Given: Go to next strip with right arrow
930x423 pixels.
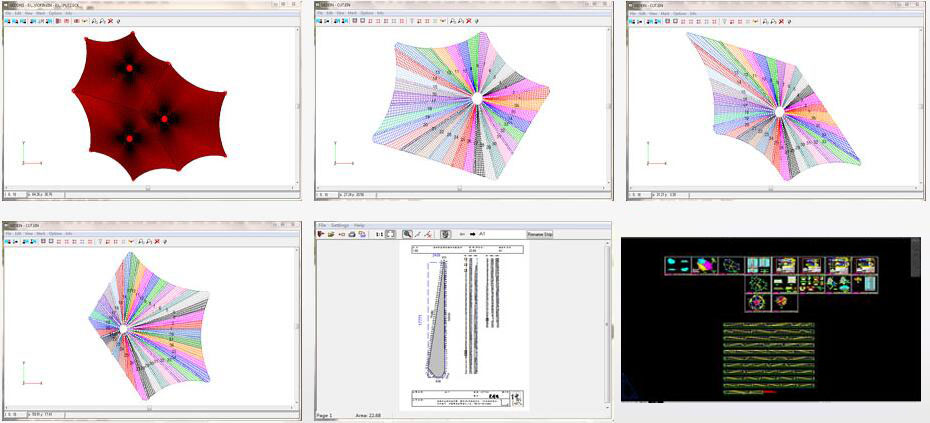Looking at the screenshot, I should [472, 234].
